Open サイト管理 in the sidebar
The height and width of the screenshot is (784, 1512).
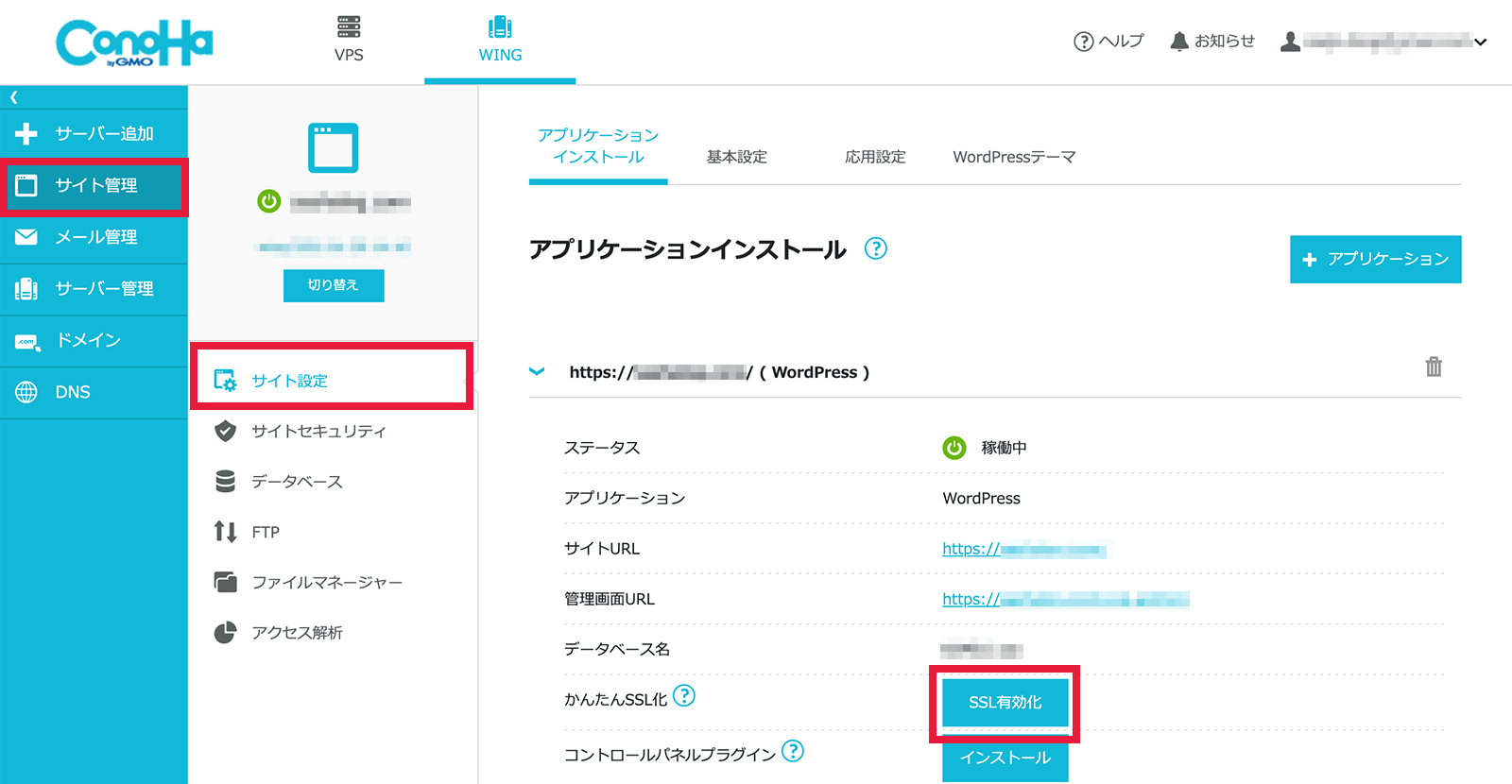coord(94,185)
